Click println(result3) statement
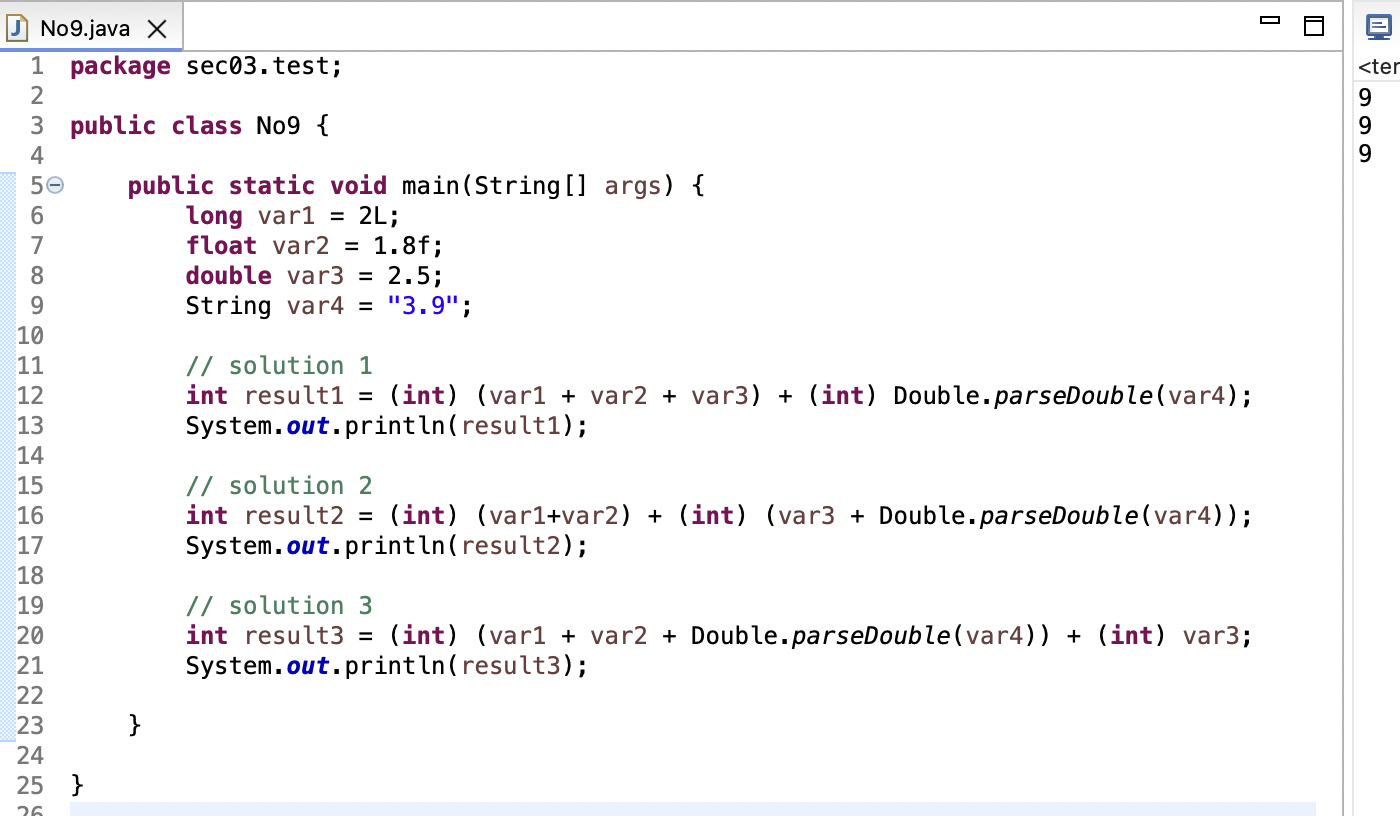 [387, 666]
